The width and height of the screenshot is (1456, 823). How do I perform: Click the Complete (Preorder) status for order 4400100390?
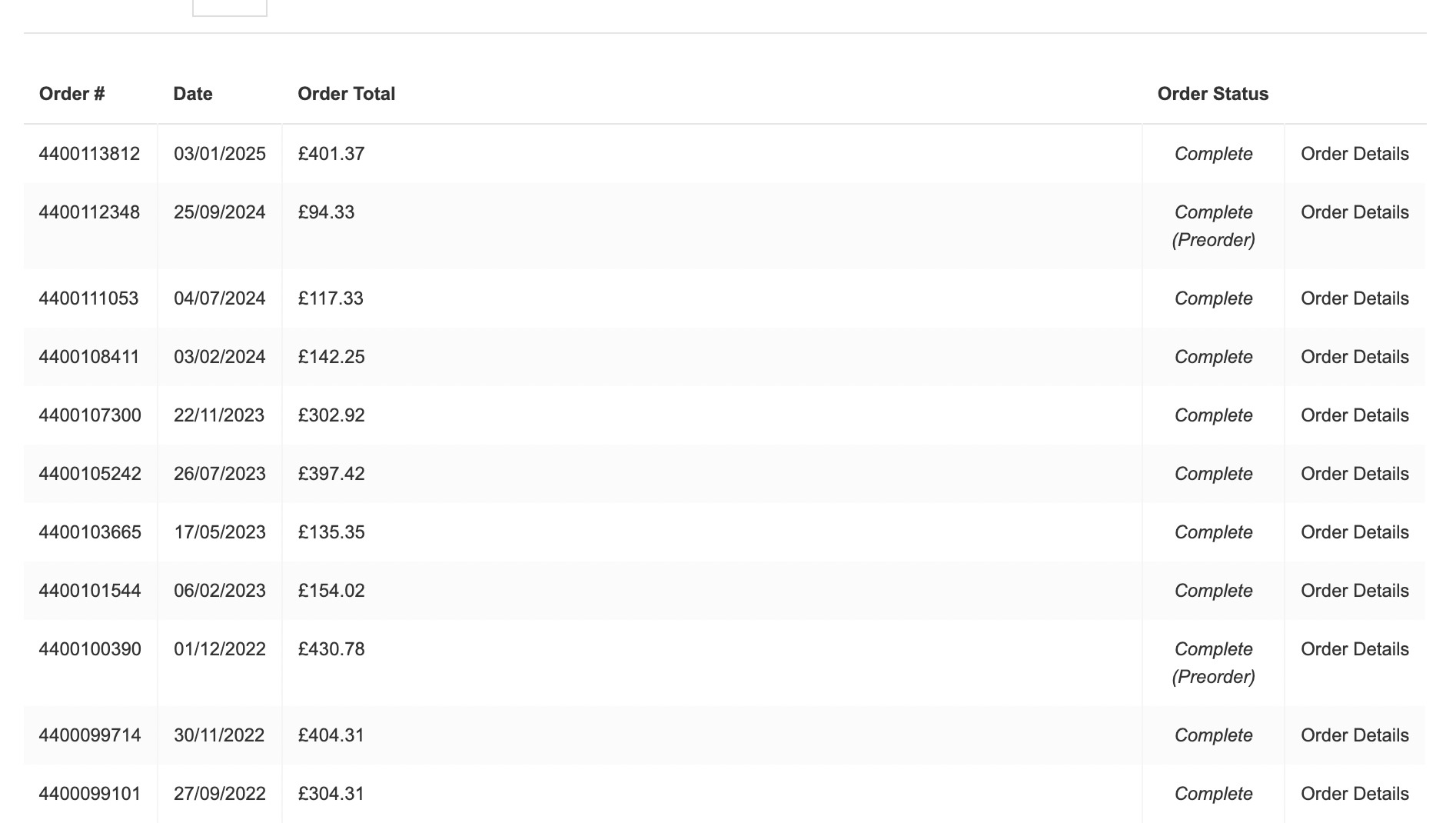tap(1213, 663)
